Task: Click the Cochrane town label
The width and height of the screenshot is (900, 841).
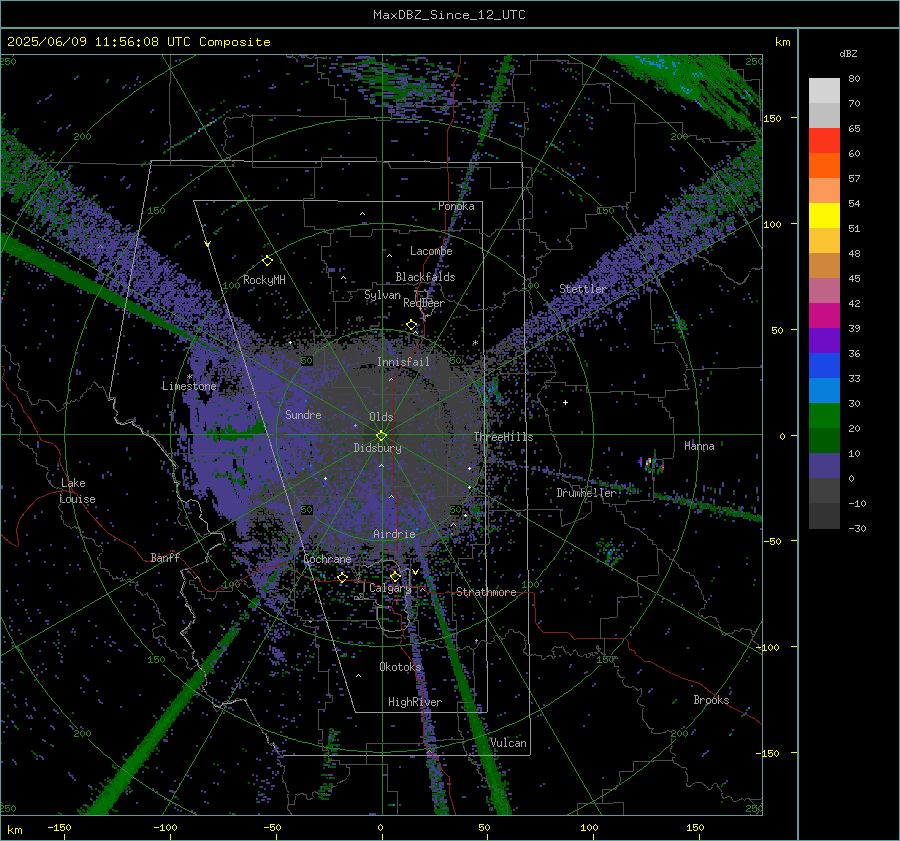Action: pyautogui.click(x=327, y=559)
